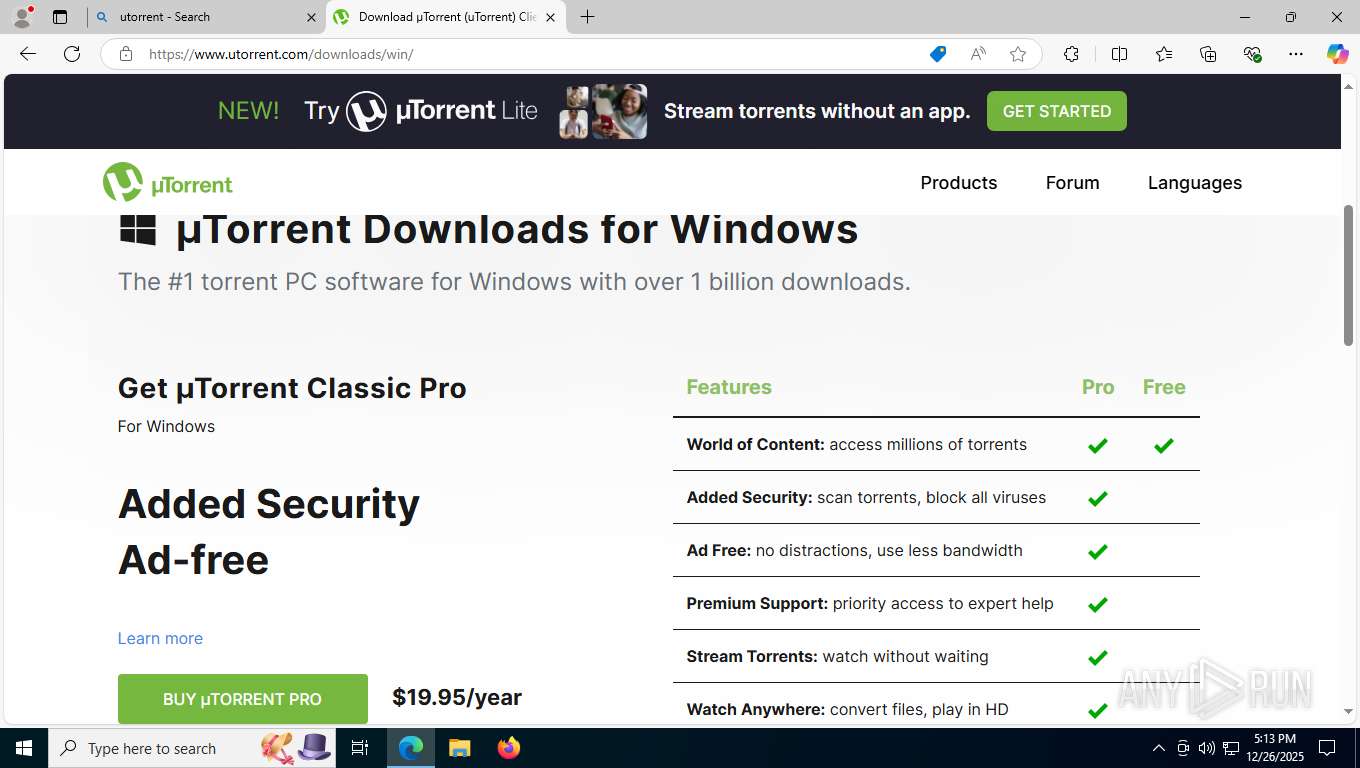Viewport: 1360px width, 768px height.
Task: Click the 'Pro' column header
Action: point(1098,387)
